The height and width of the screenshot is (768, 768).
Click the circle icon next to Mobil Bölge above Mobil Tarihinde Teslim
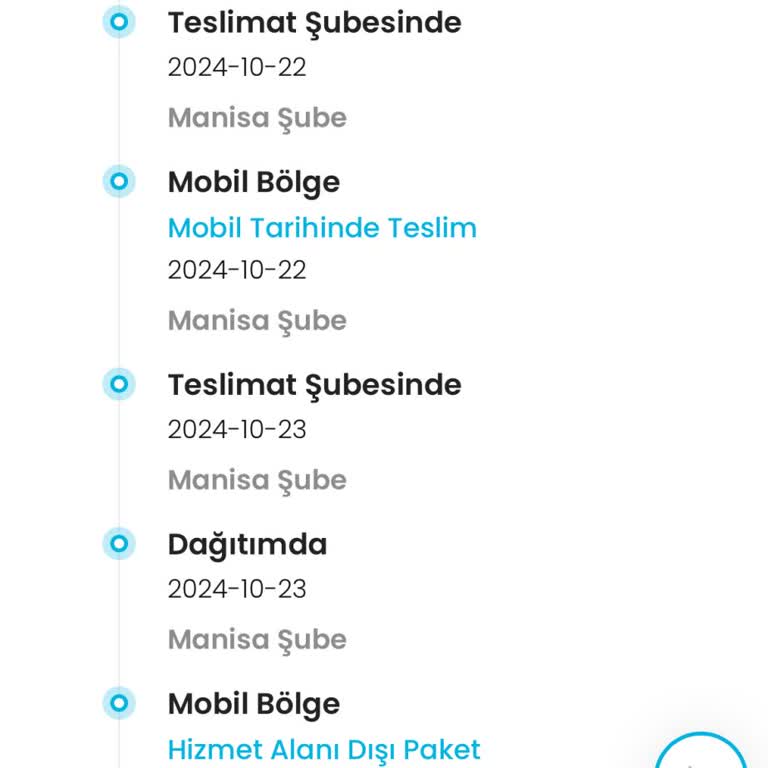tap(119, 181)
